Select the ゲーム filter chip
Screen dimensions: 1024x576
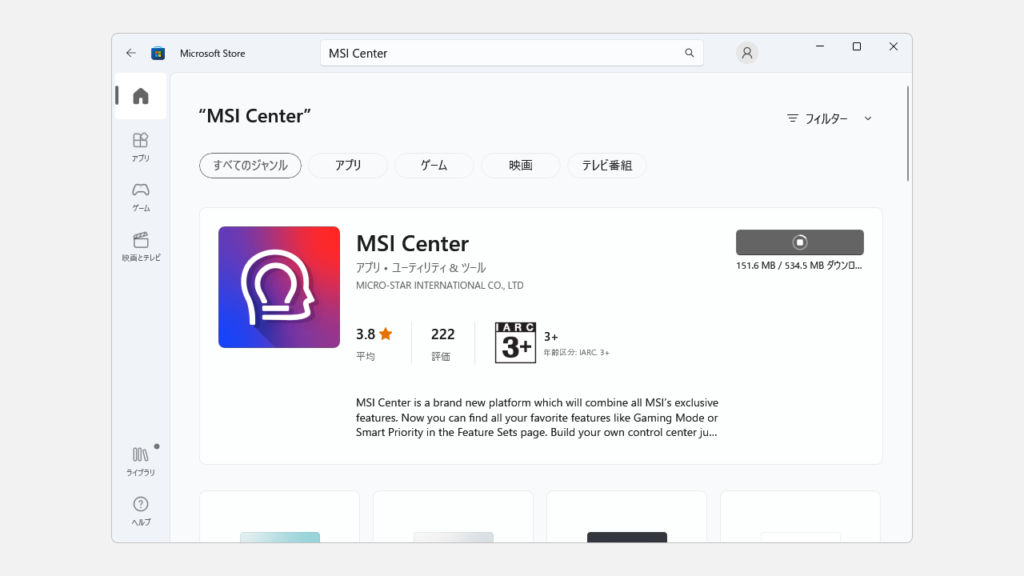(x=434, y=165)
